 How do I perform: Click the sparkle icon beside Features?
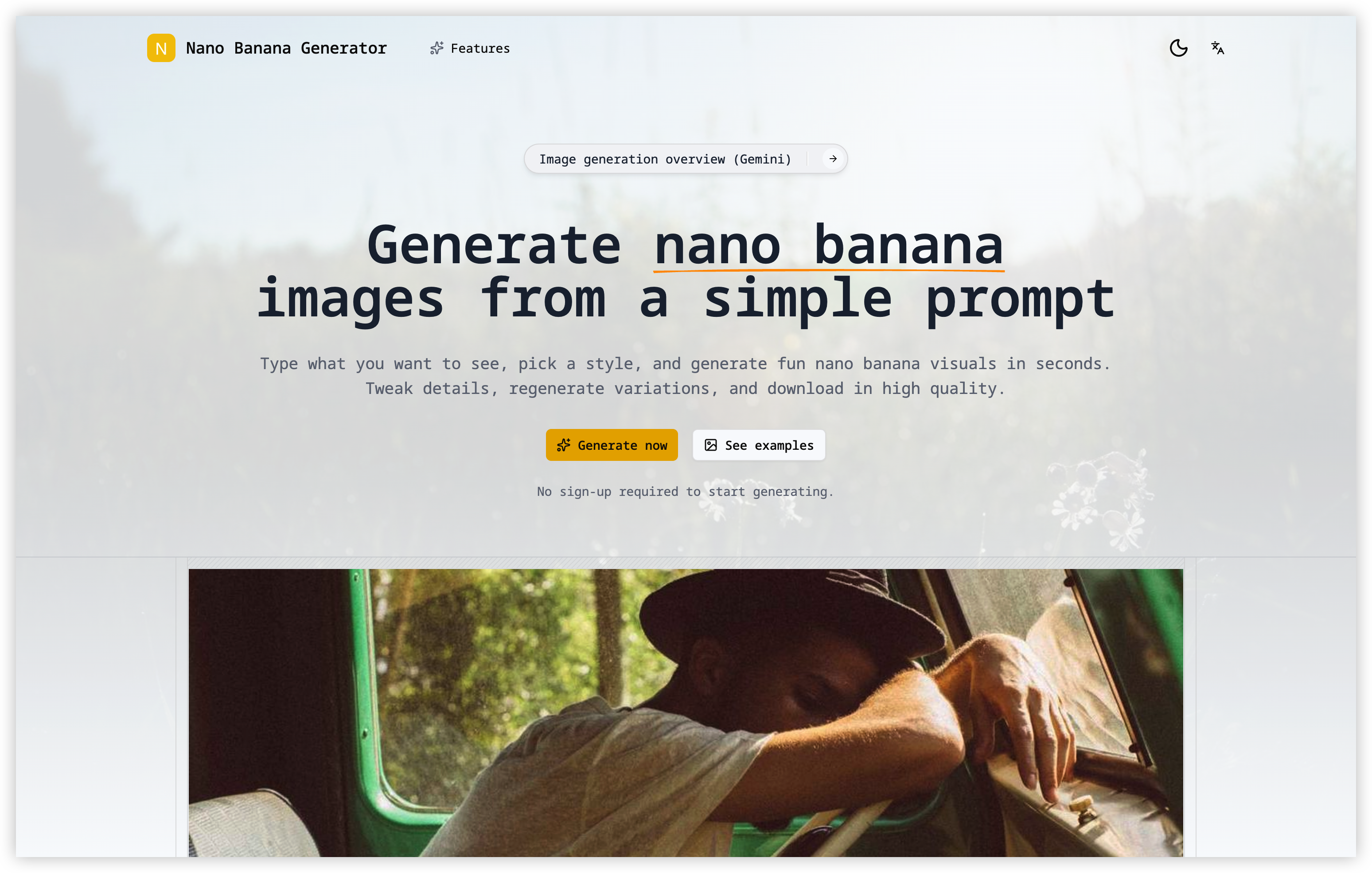coord(437,48)
